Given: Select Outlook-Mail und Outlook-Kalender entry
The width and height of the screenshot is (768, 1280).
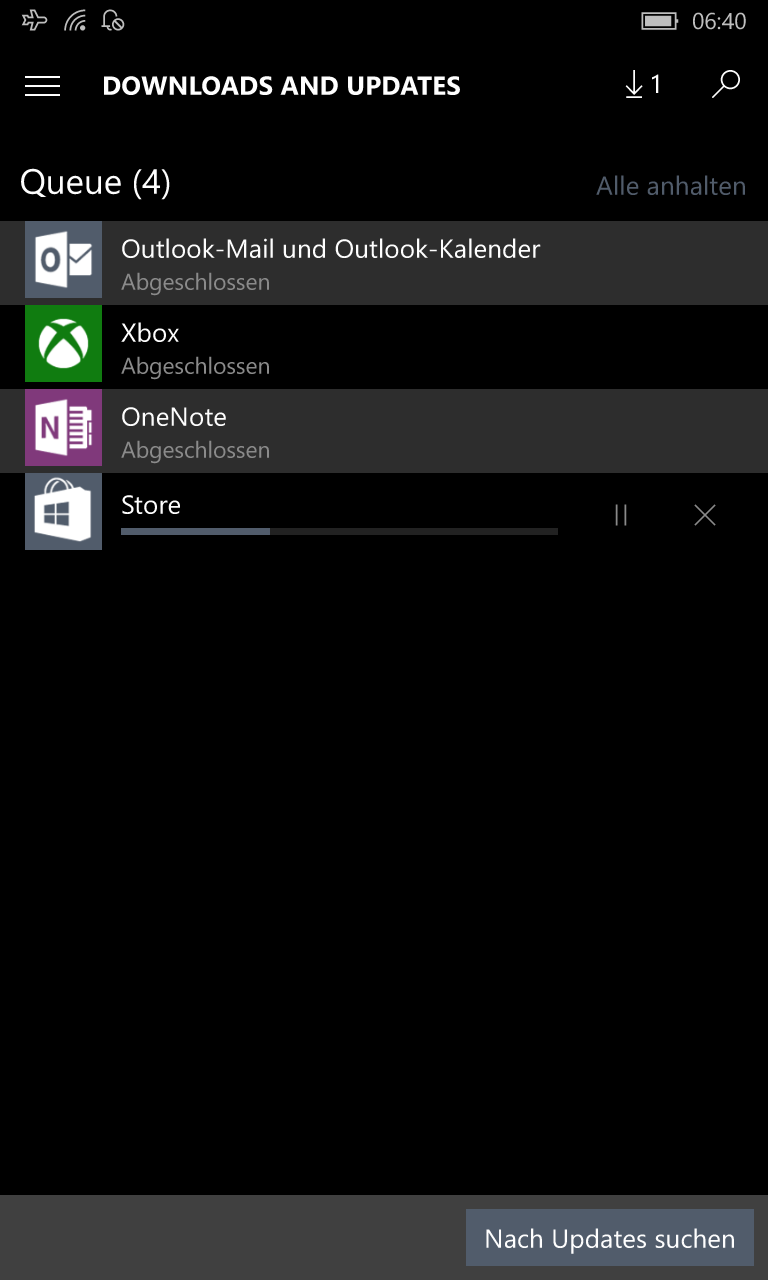Looking at the screenshot, I should point(384,263).
